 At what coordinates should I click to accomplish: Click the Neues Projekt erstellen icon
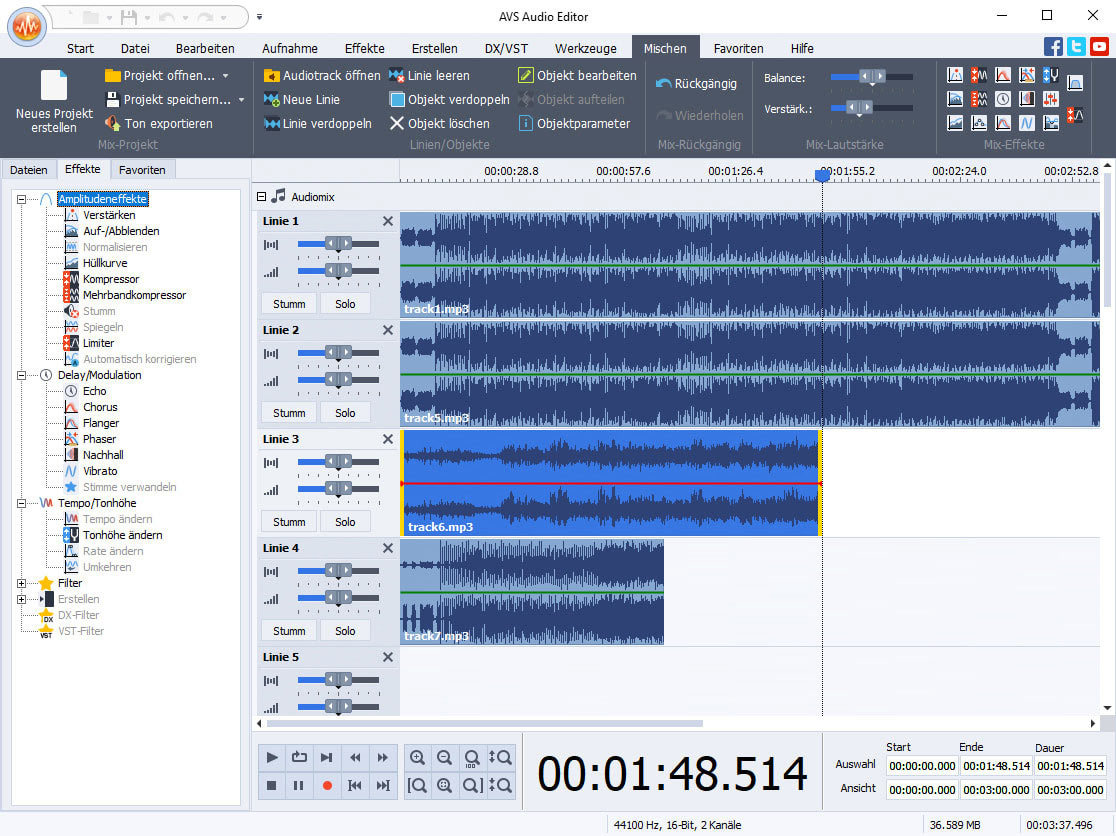[x=54, y=86]
